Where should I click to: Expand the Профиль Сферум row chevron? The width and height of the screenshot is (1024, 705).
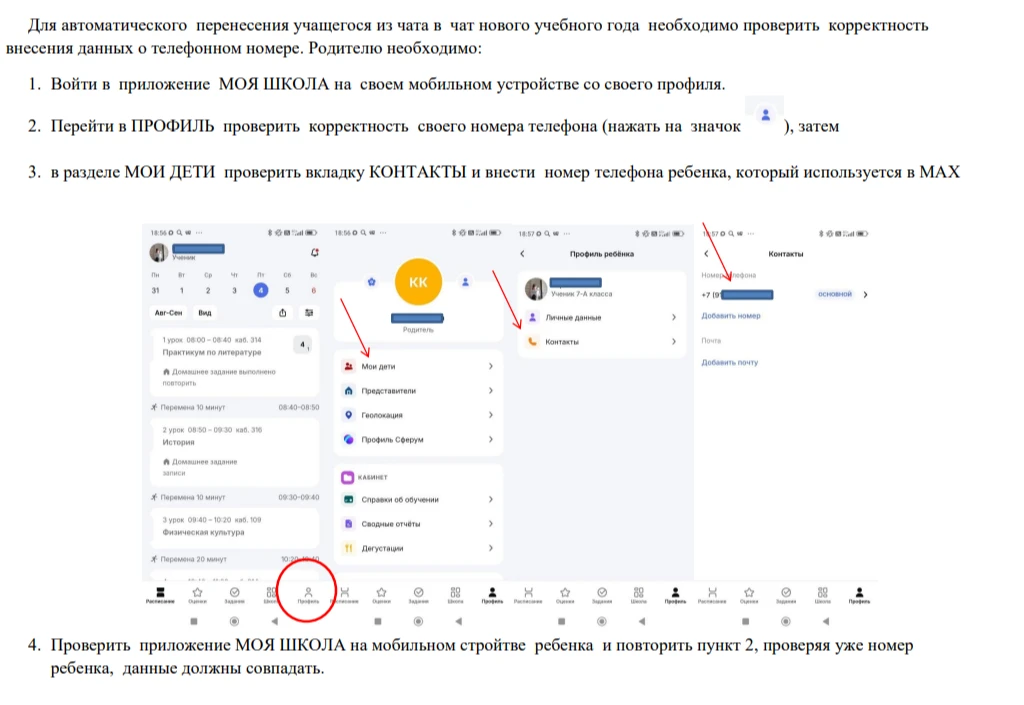pos(490,439)
